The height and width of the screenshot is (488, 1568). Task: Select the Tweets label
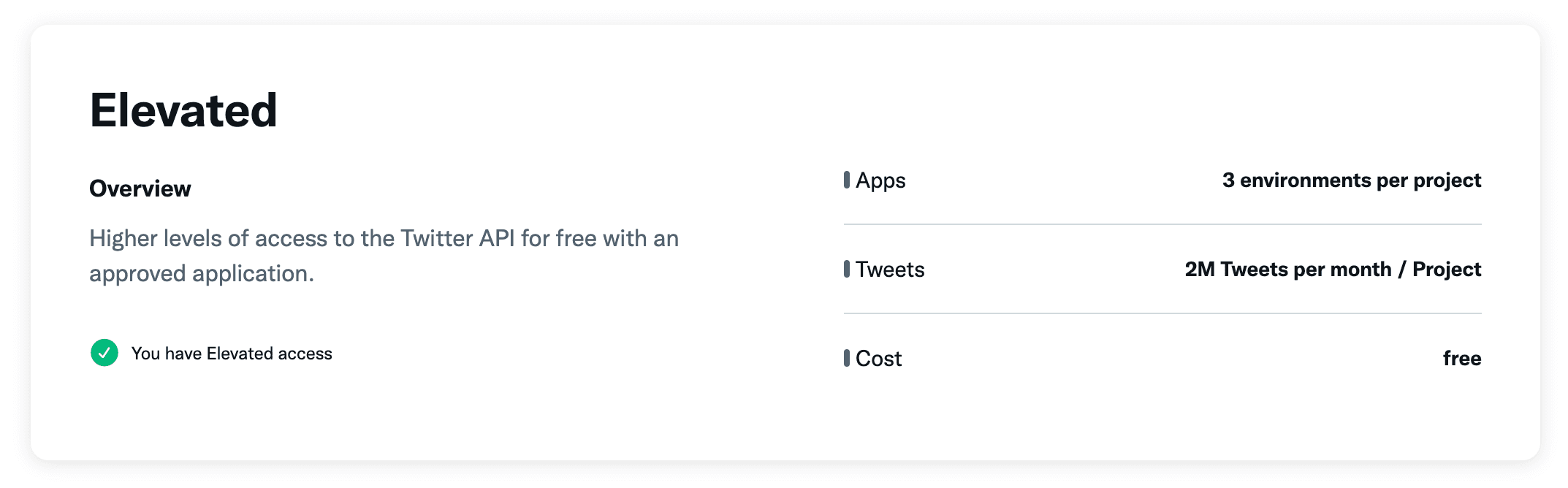tap(890, 270)
